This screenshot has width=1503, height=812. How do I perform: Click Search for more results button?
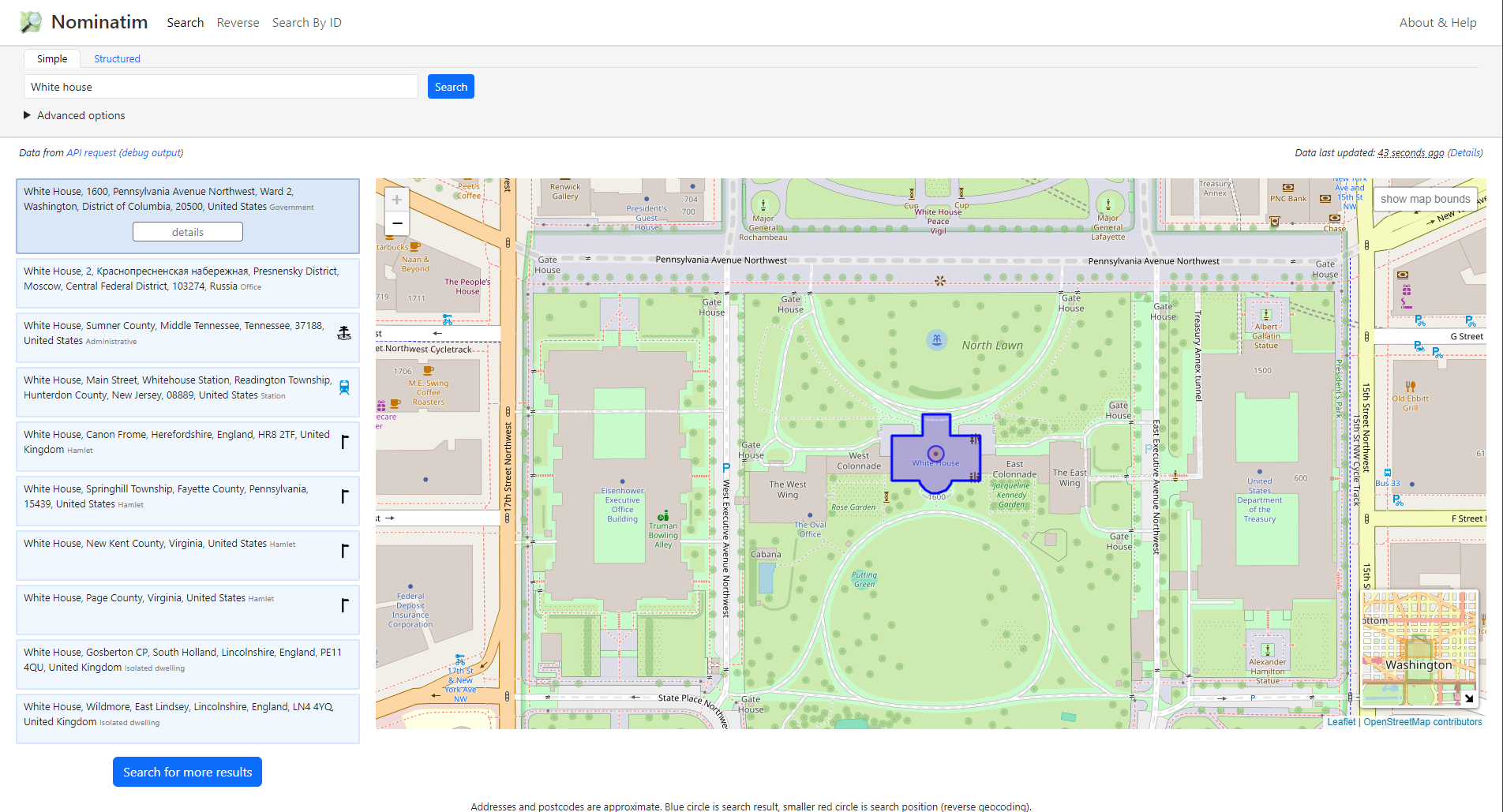tap(187, 772)
